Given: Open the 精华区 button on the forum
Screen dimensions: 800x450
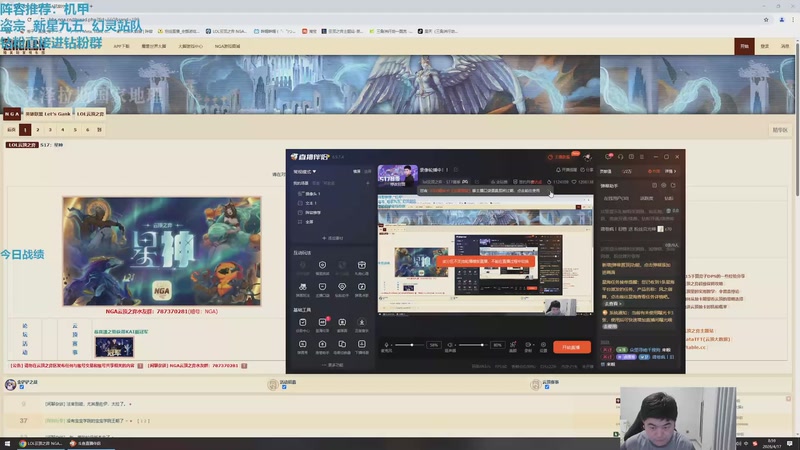Looking at the screenshot, I should pyautogui.click(x=780, y=130).
